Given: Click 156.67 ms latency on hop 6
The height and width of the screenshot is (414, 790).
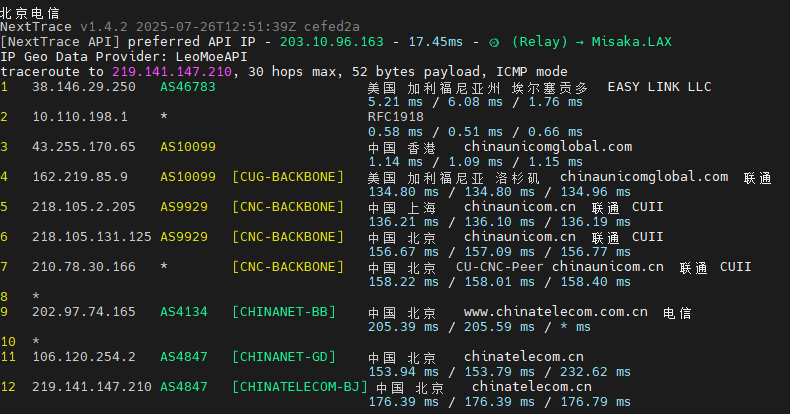Looking at the screenshot, I should pyautogui.click(x=403, y=252).
